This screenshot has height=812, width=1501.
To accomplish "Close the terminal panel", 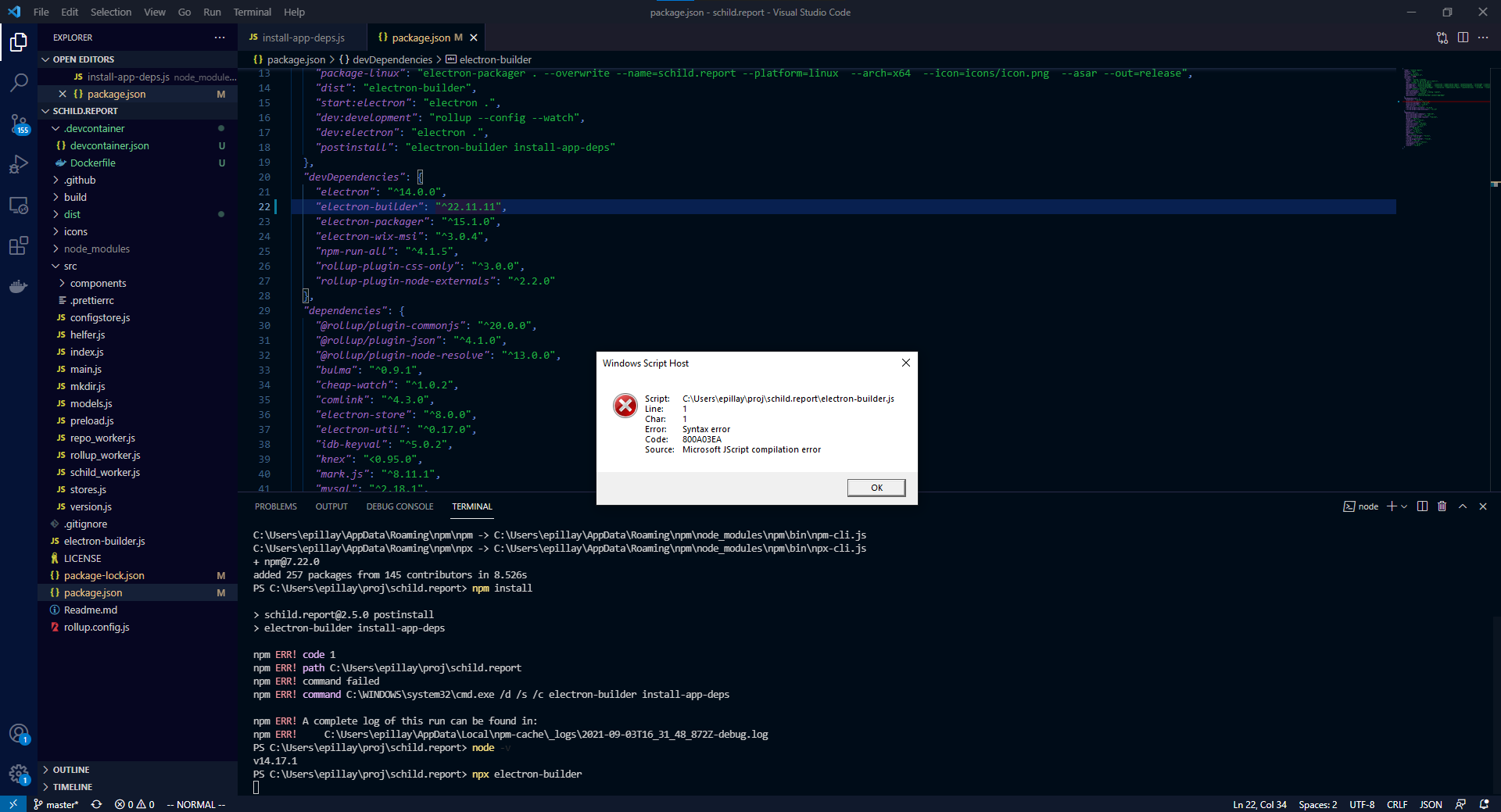I will click(1483, 506).
